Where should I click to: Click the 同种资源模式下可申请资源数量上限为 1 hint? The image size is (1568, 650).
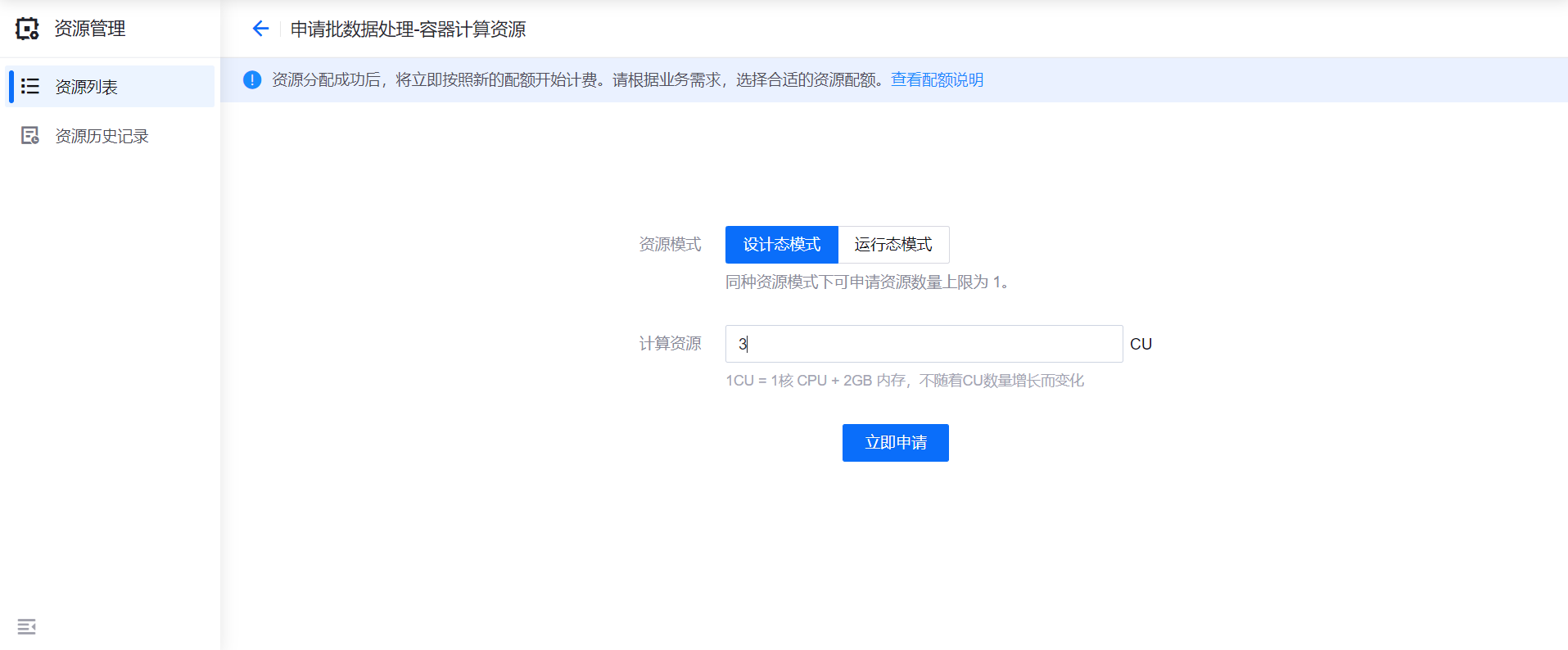tap(867, 282)
